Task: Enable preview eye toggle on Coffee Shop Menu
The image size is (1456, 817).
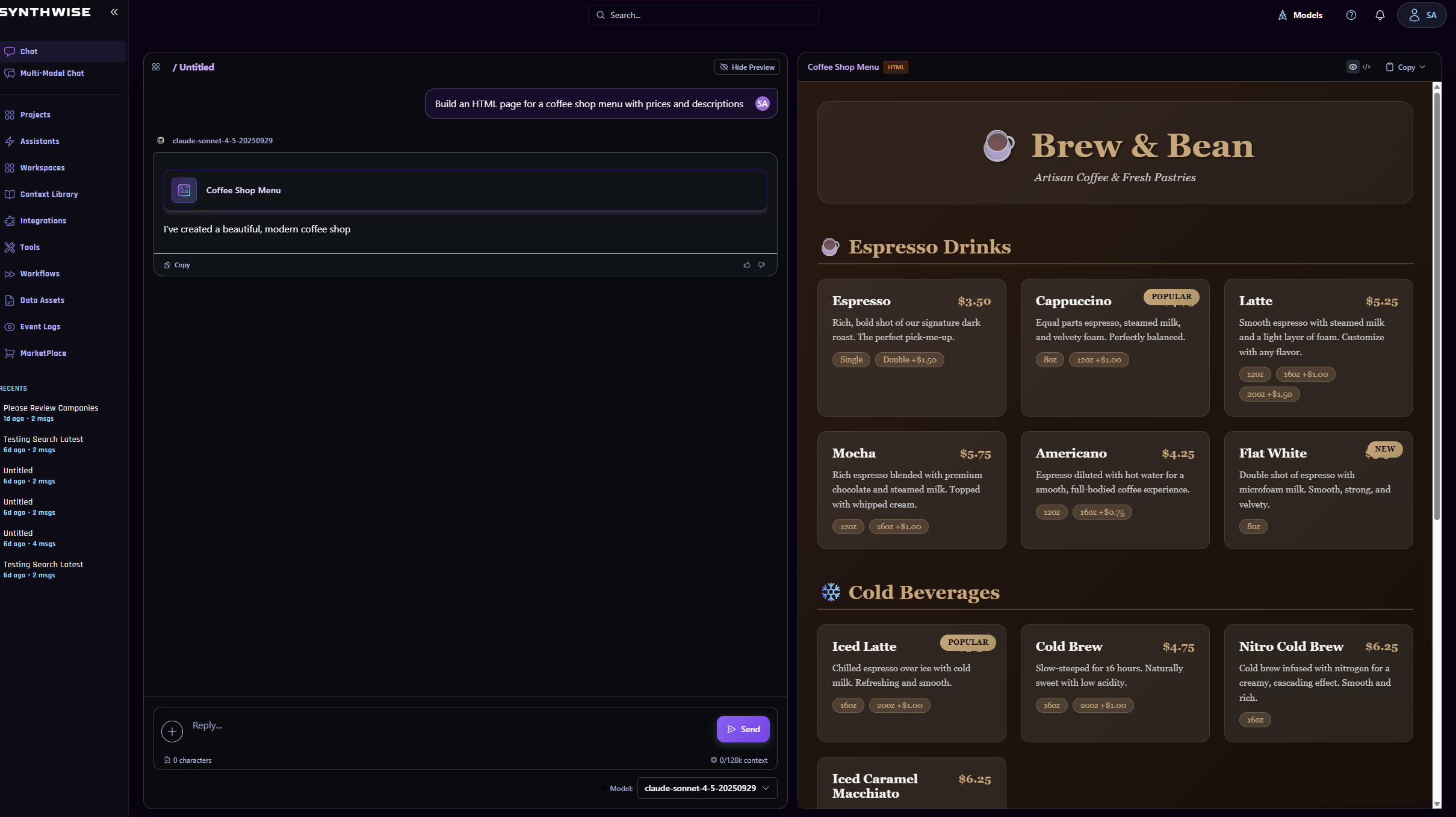Action: (x=1352, y=67)
